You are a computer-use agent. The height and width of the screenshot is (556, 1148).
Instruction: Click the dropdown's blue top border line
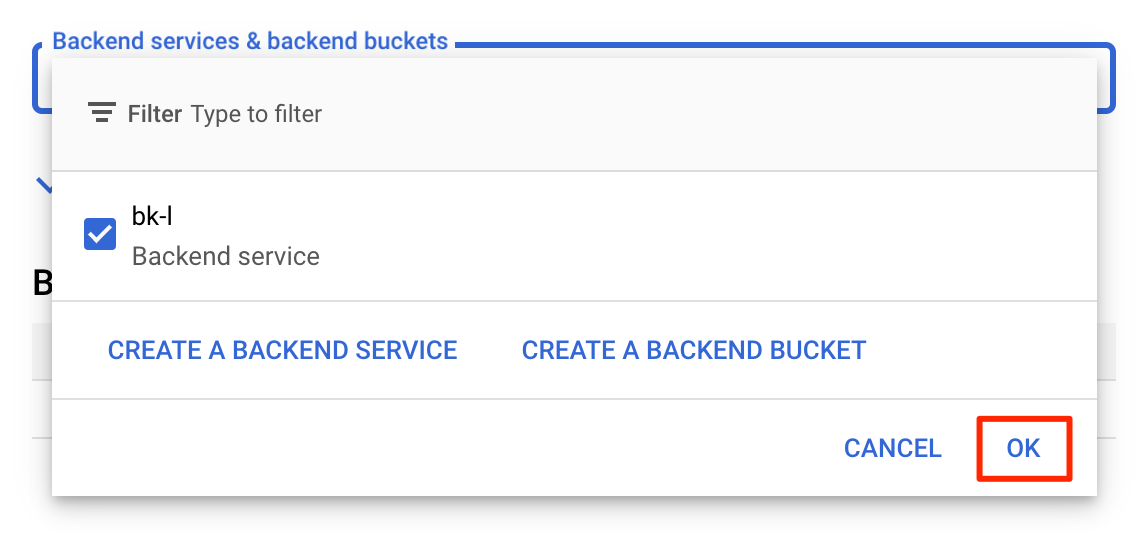780,45
